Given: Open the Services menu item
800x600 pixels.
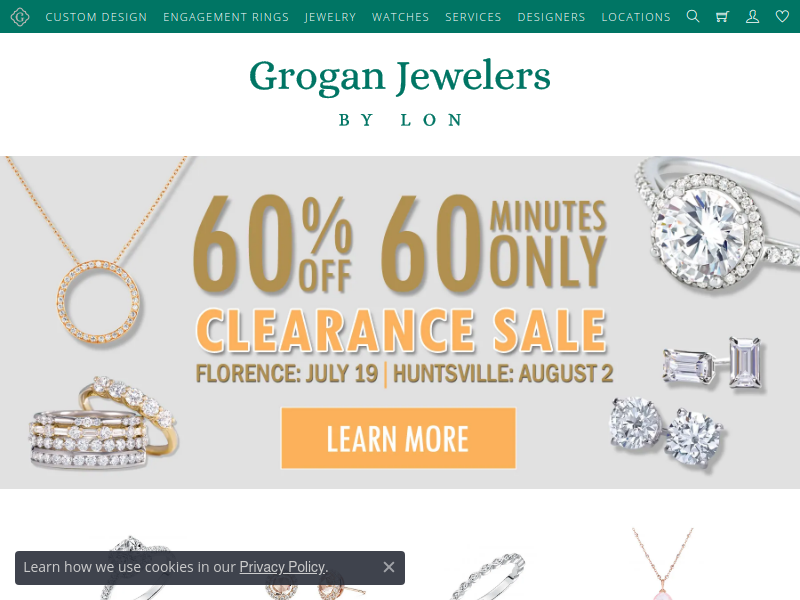Looking at the screenshot, I should point(473,17).
